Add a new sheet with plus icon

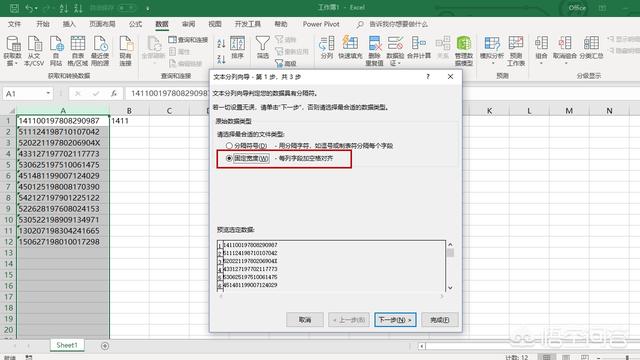105,346
